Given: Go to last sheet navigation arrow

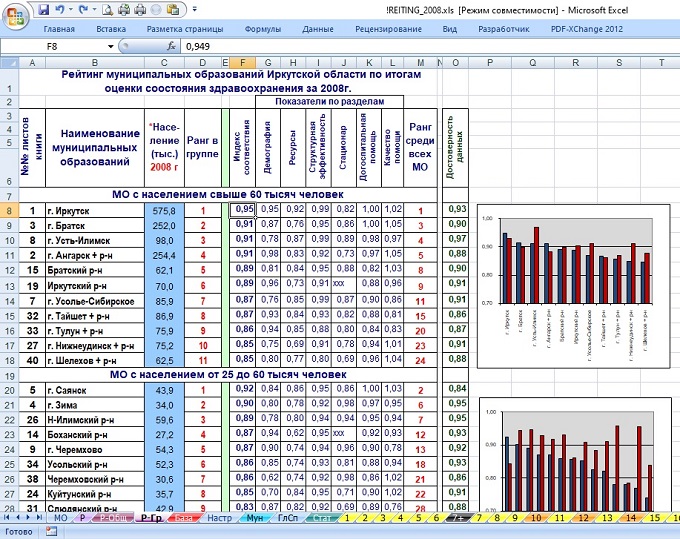Looking at the screenshot, I should coord(39,517).
